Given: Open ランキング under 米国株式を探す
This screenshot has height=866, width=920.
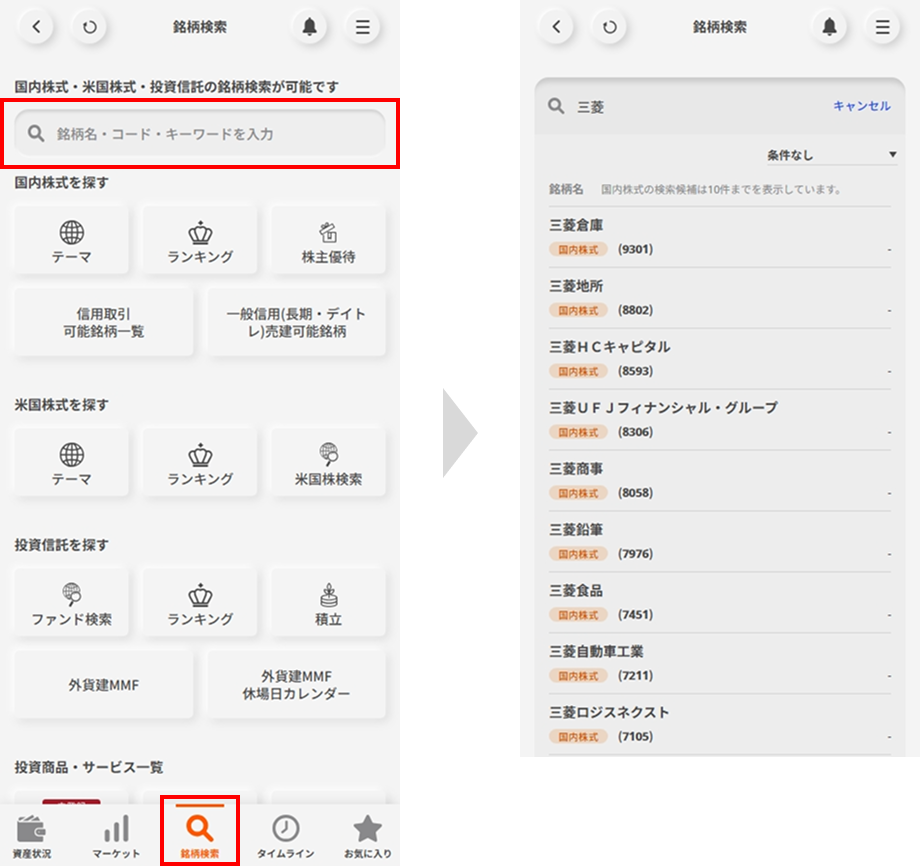Looking at the screenshot, I should [x=200, y=463].
